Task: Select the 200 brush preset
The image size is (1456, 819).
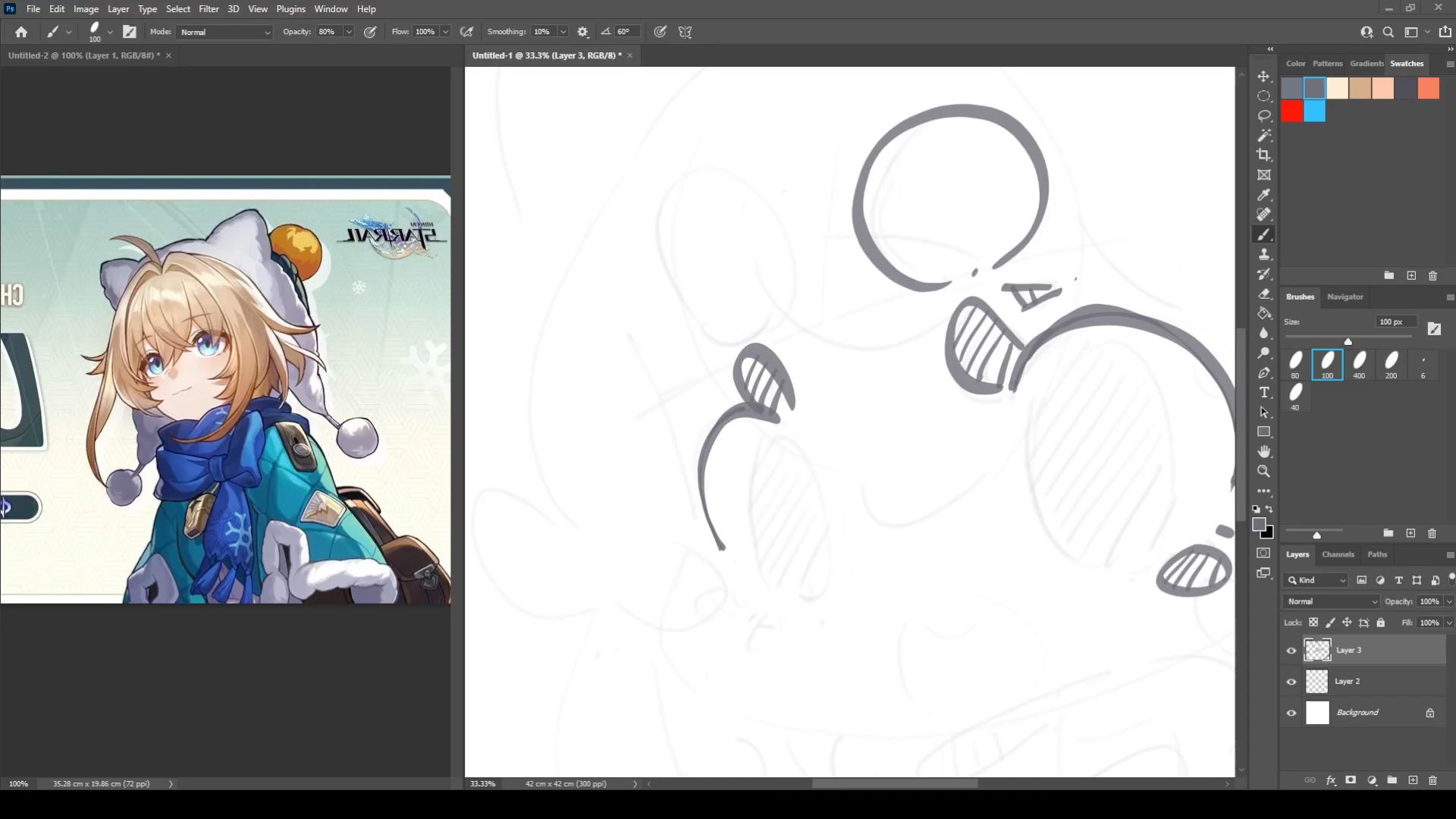Action: [1391, 365]
